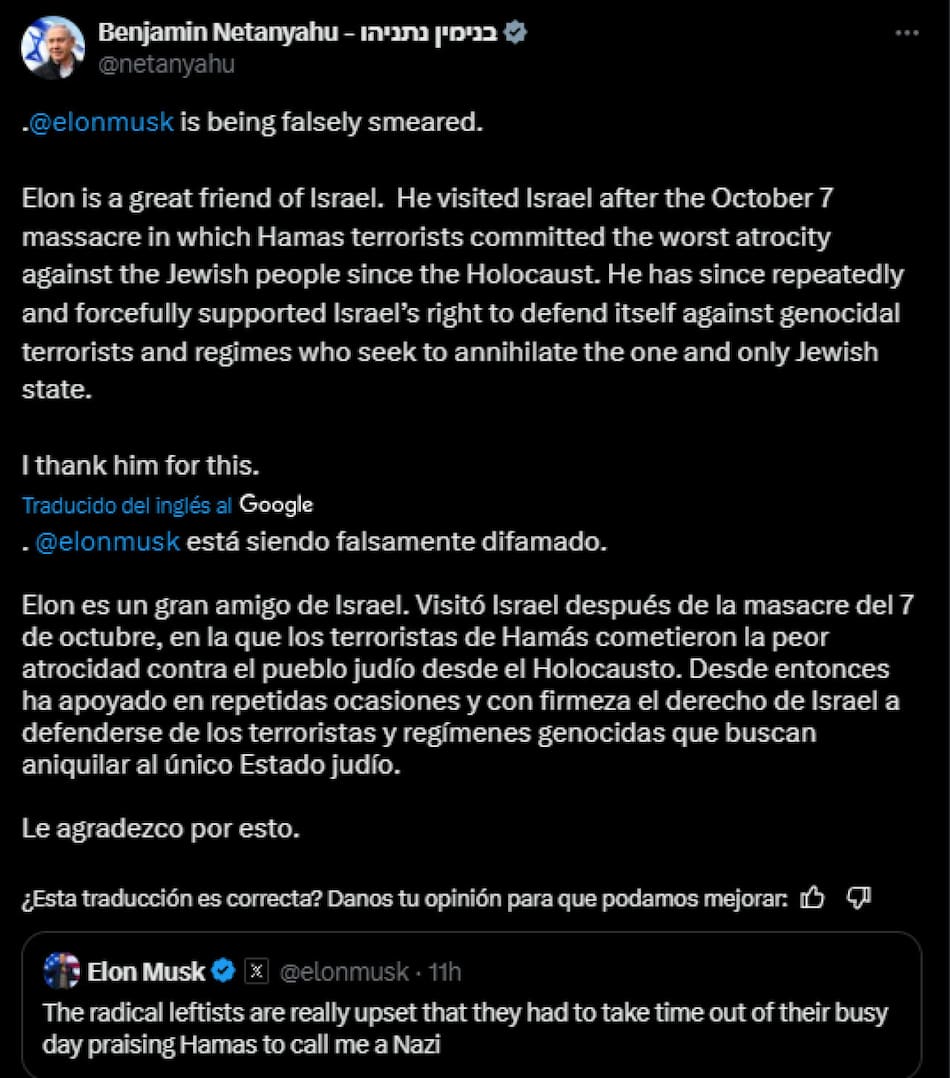Open the @elonmusk handle in the quoted tweet
950x1078 pixels.
(x=343, y=971)
